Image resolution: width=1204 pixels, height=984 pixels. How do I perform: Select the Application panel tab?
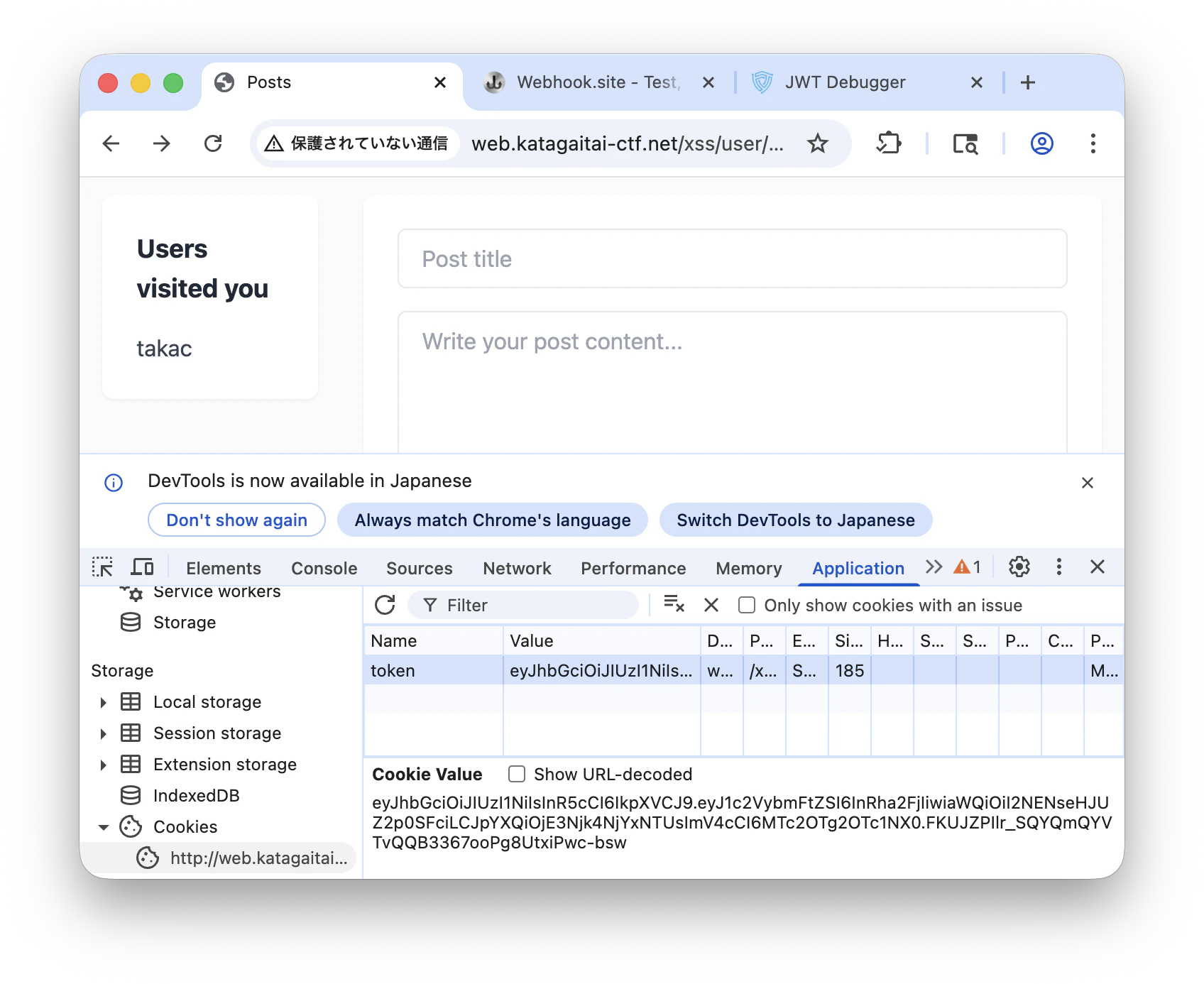pos(858,568)
